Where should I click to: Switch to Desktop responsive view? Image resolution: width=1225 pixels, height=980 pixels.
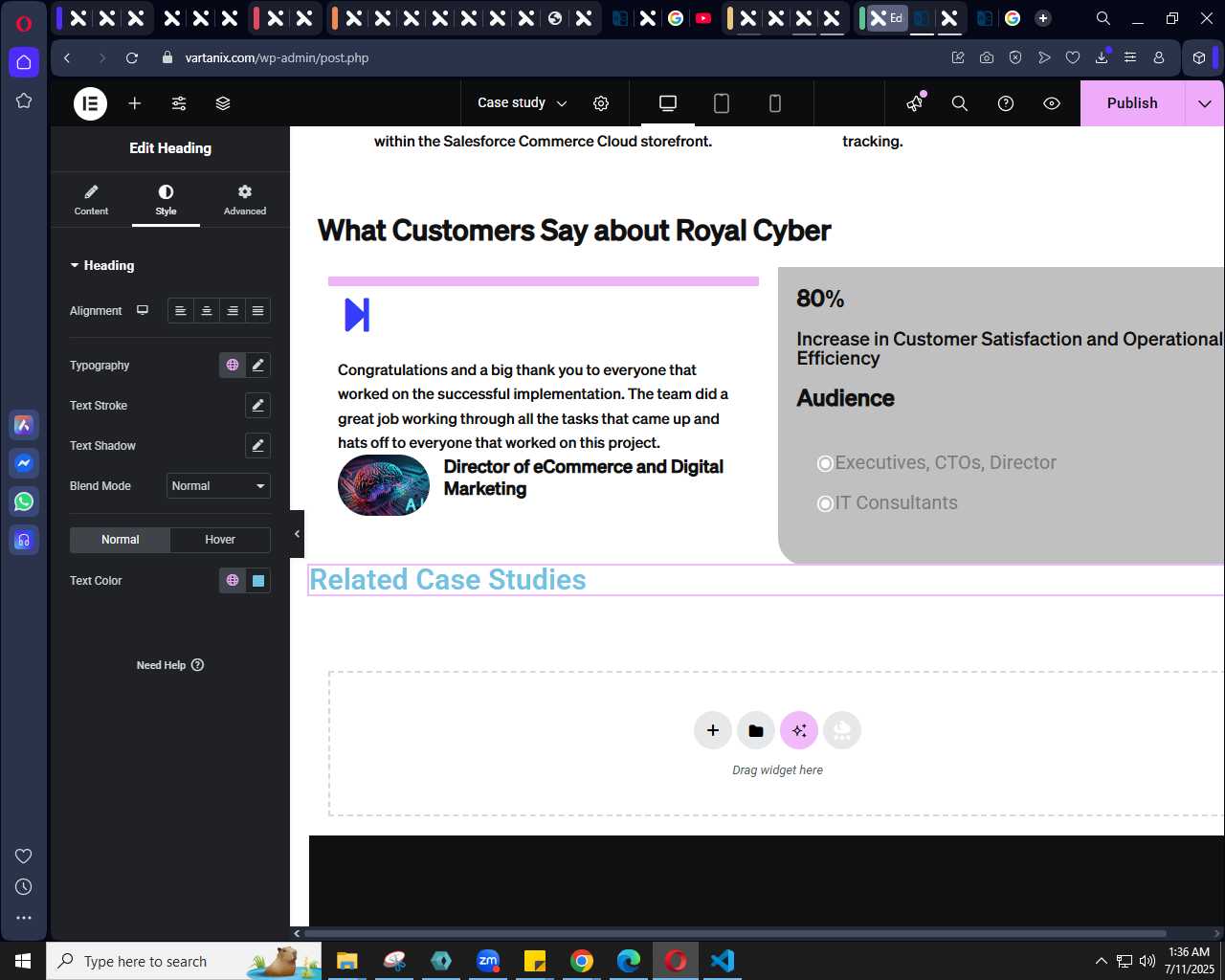(x=668, y=103)
